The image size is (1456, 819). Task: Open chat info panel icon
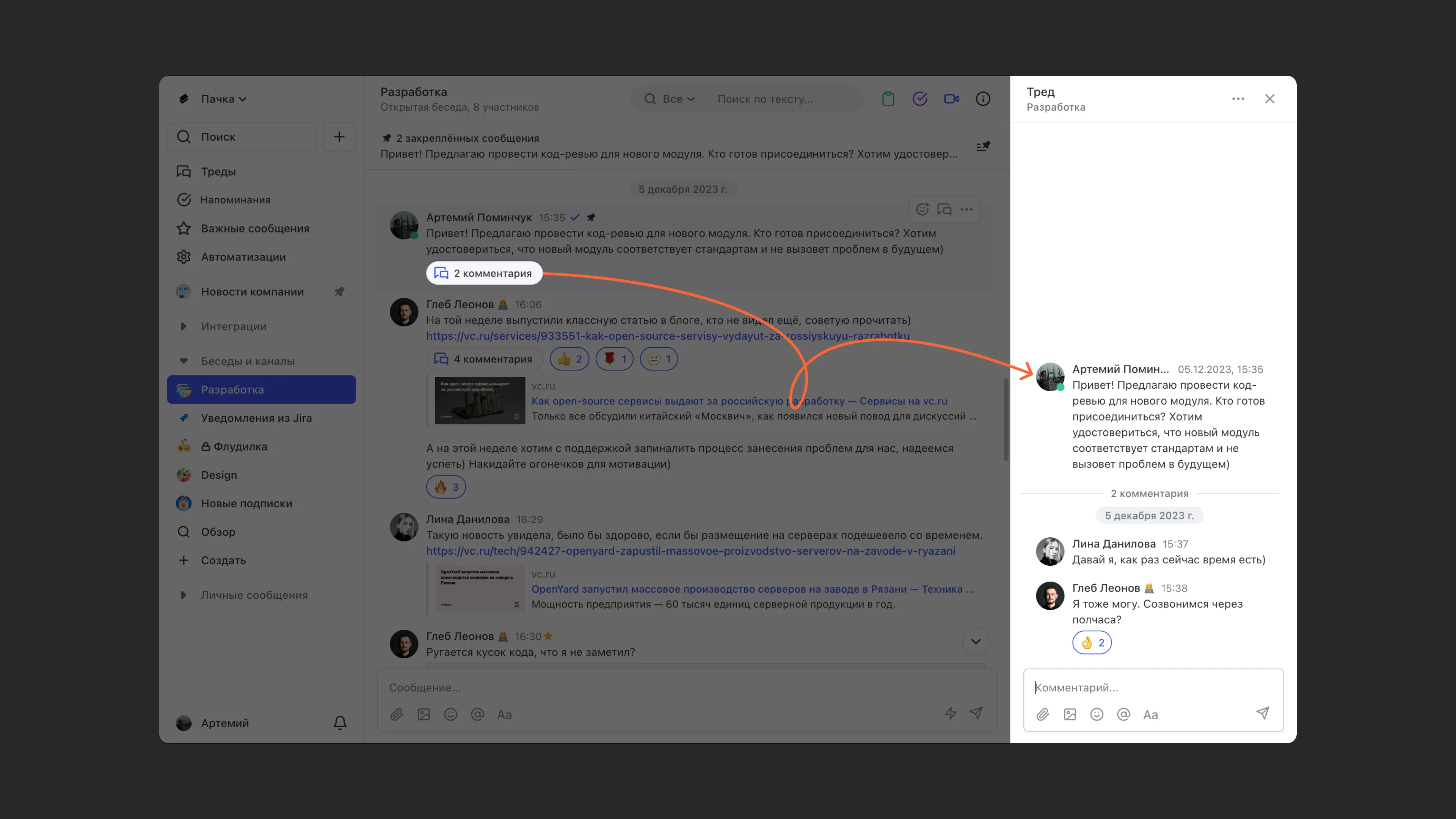point(983,99)
